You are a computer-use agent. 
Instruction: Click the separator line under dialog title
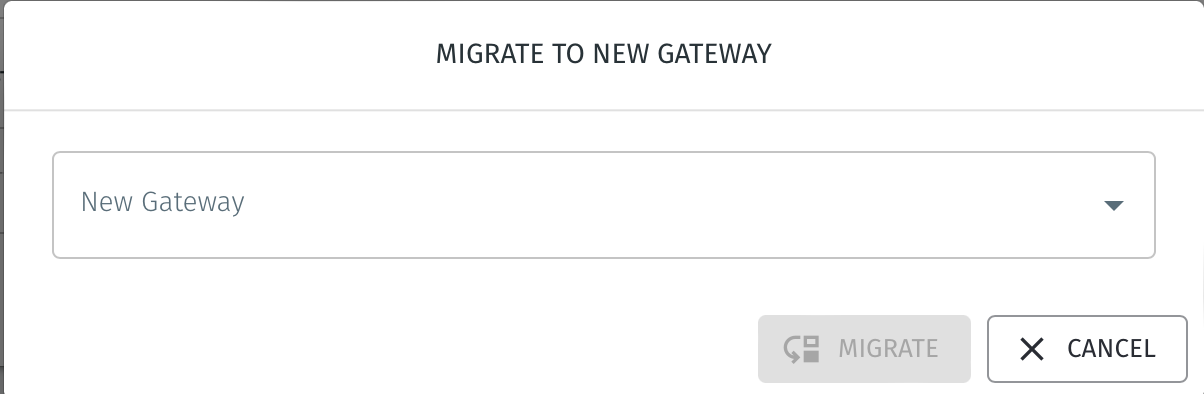click(604, 109)
